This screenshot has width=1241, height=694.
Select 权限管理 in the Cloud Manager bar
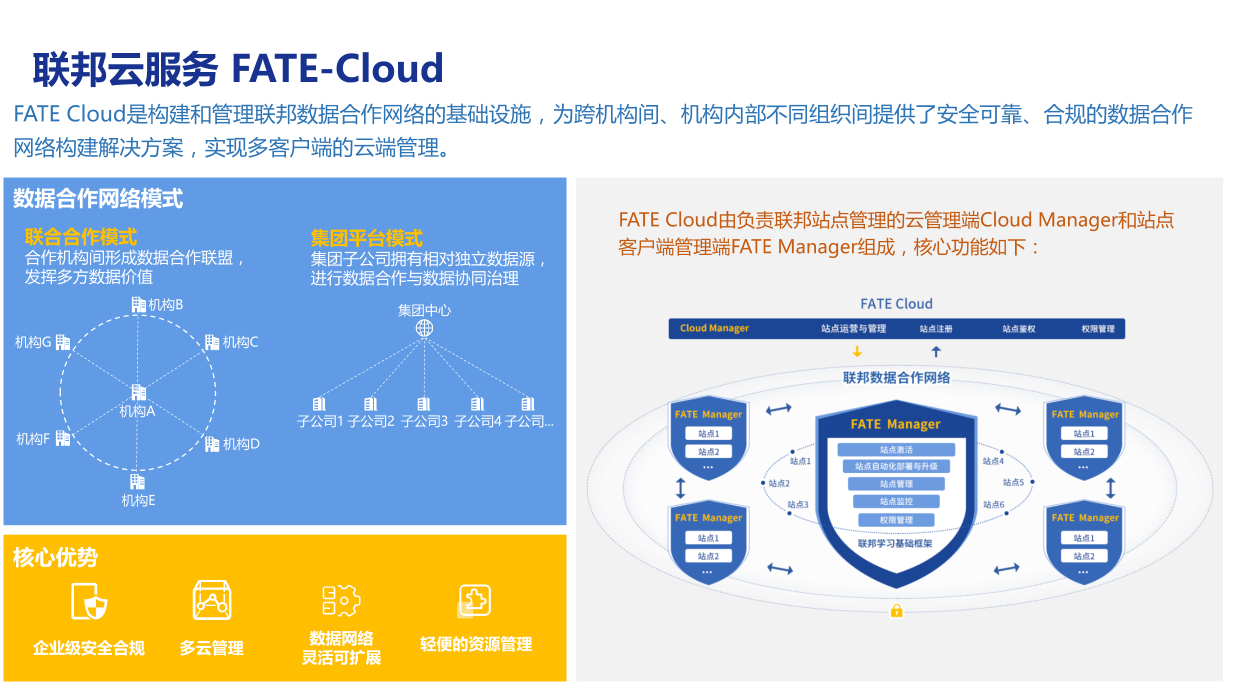pos(1097,328)
